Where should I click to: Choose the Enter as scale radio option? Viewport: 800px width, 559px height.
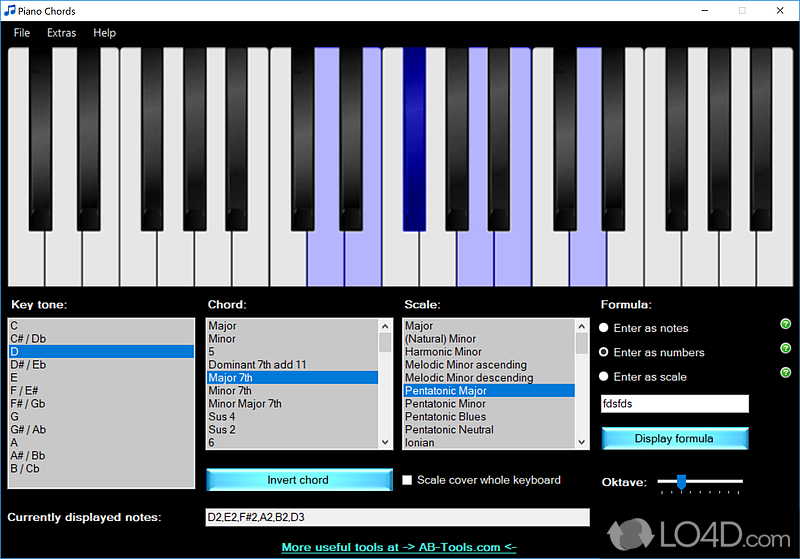604,377
